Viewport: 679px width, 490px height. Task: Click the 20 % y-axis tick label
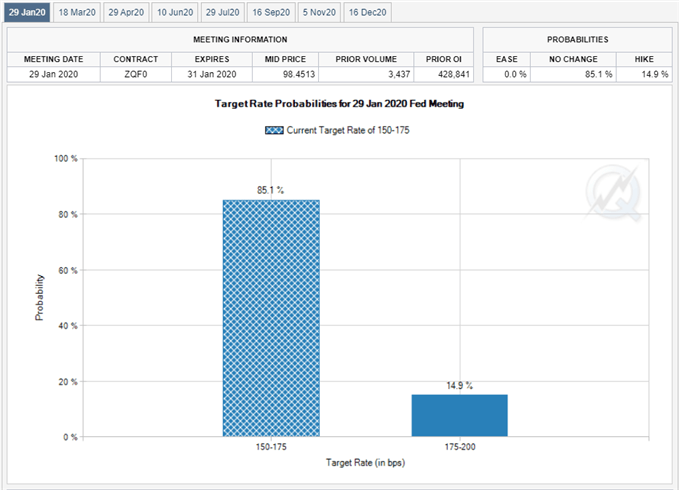click(x=68, y=381)
